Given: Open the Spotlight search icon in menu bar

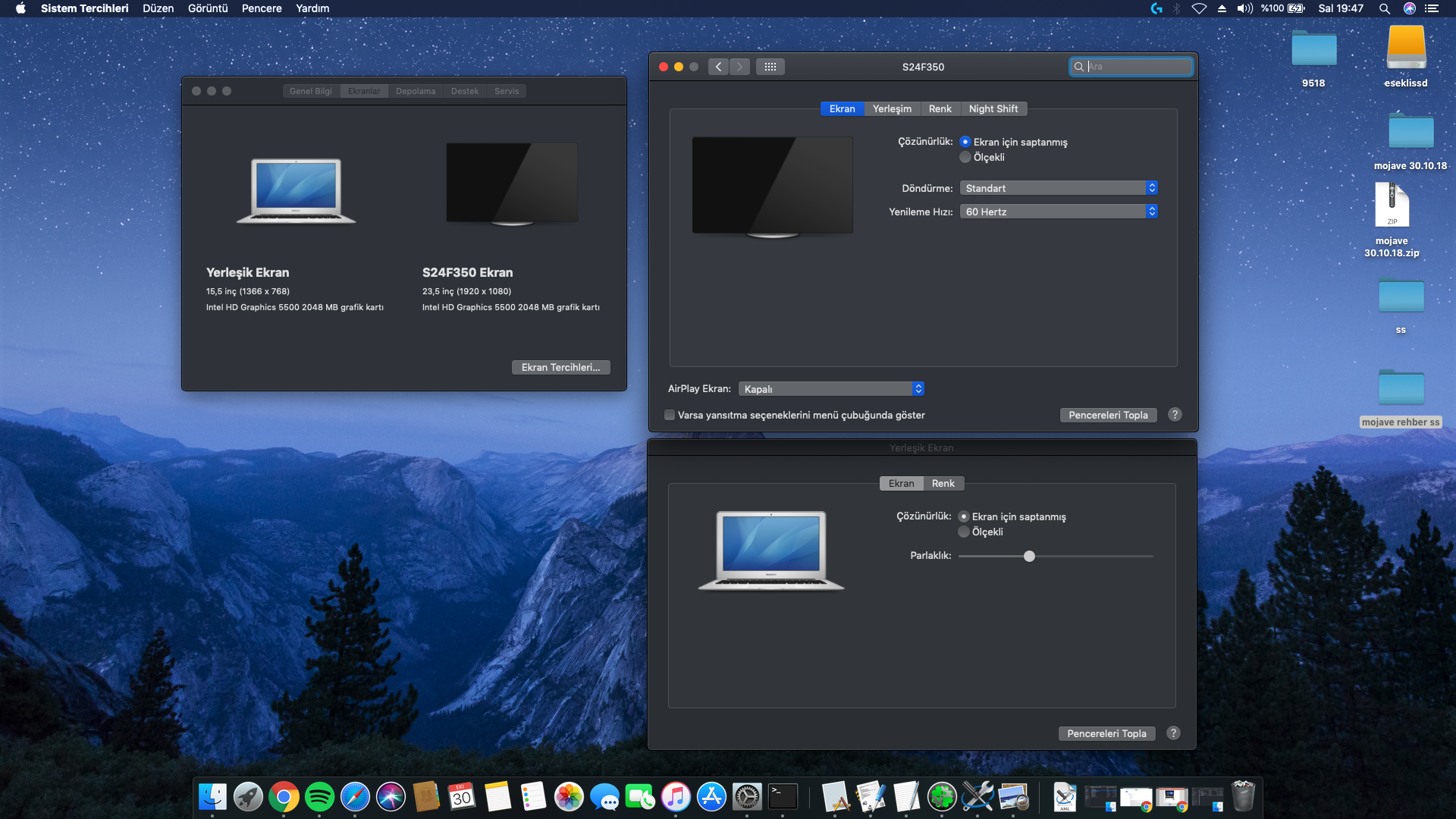Looking at the screenshot, I should tap(1384, 8).
